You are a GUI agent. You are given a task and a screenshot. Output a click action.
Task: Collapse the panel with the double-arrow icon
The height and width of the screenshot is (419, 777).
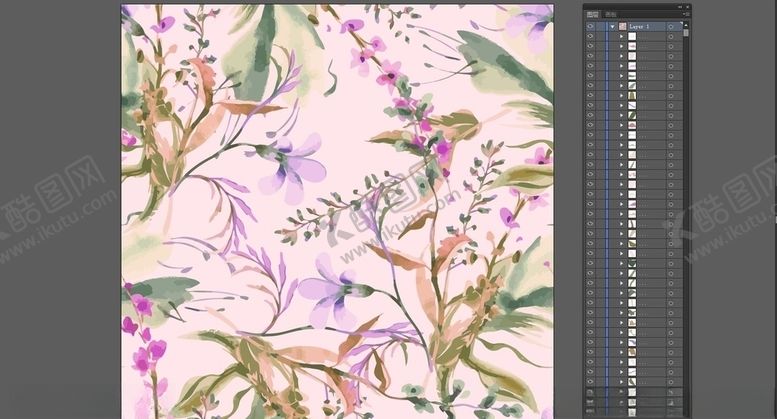click(678, 7)
